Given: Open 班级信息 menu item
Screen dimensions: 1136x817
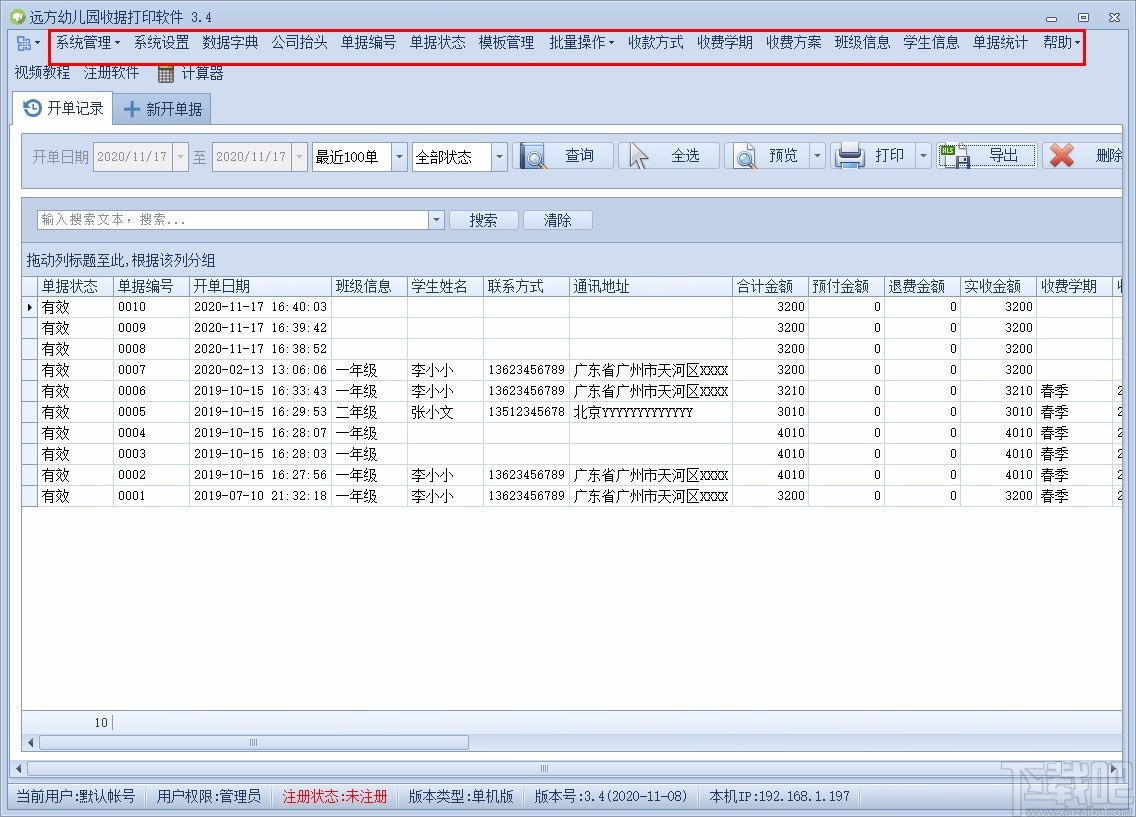Looking at the screenshot, I should point(862,43).
